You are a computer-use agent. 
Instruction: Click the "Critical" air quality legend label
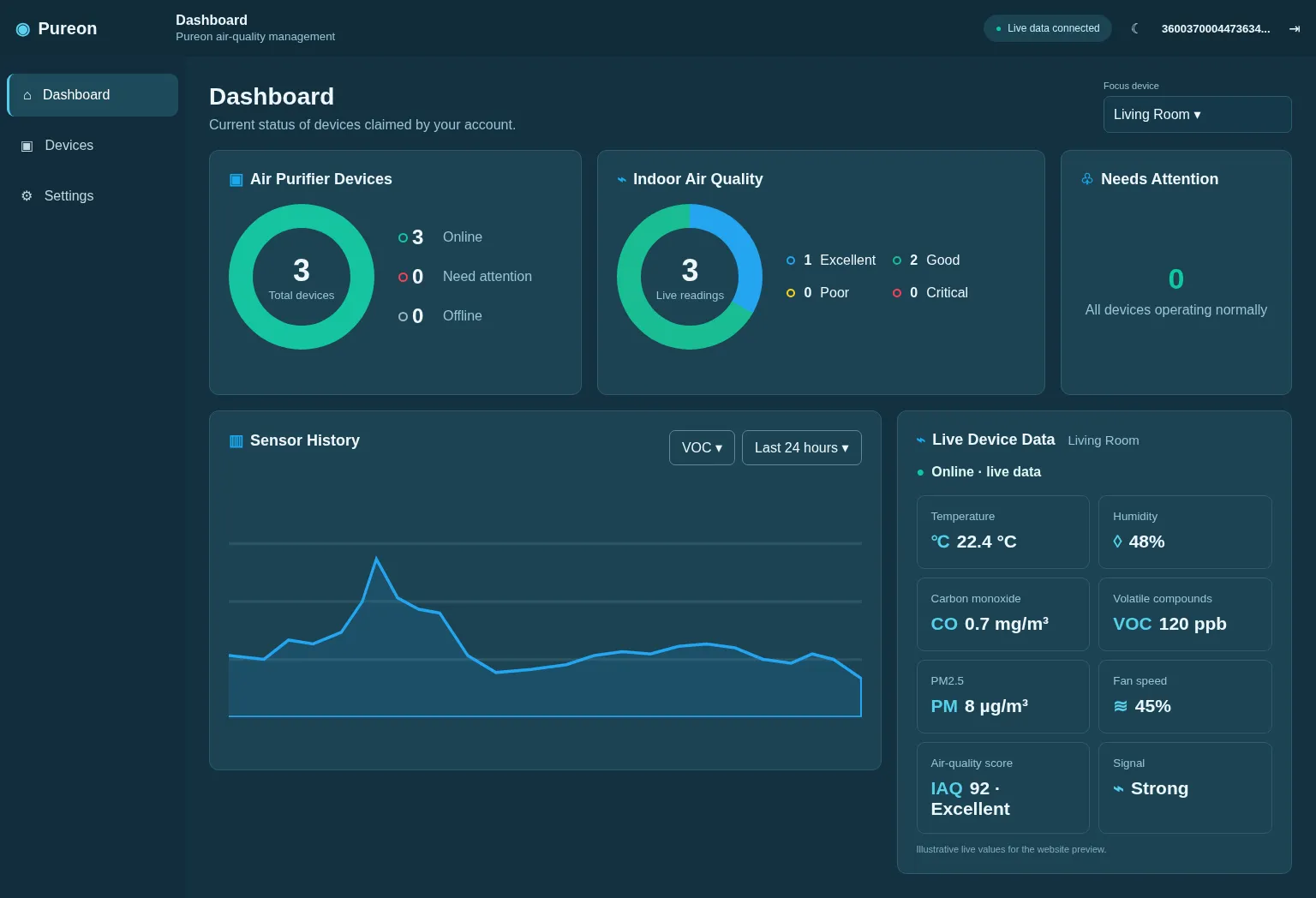[947, 292]
